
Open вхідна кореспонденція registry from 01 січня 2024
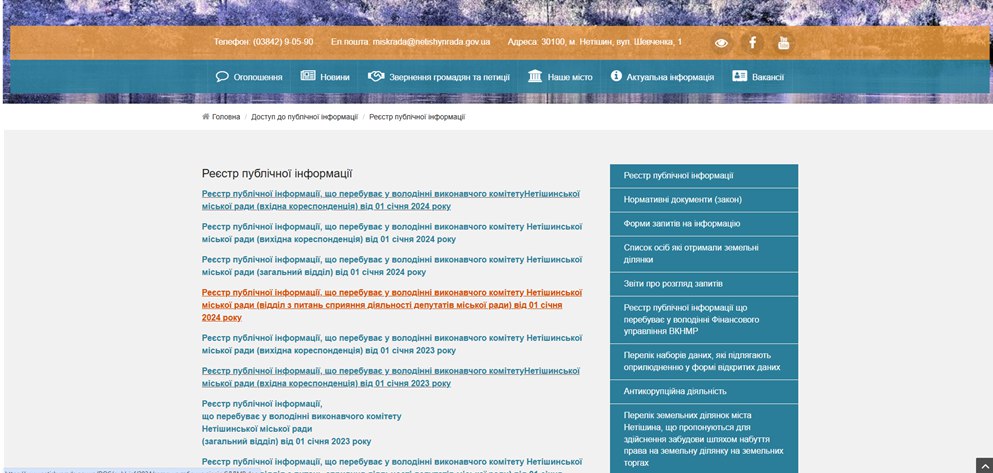[391, 200]
